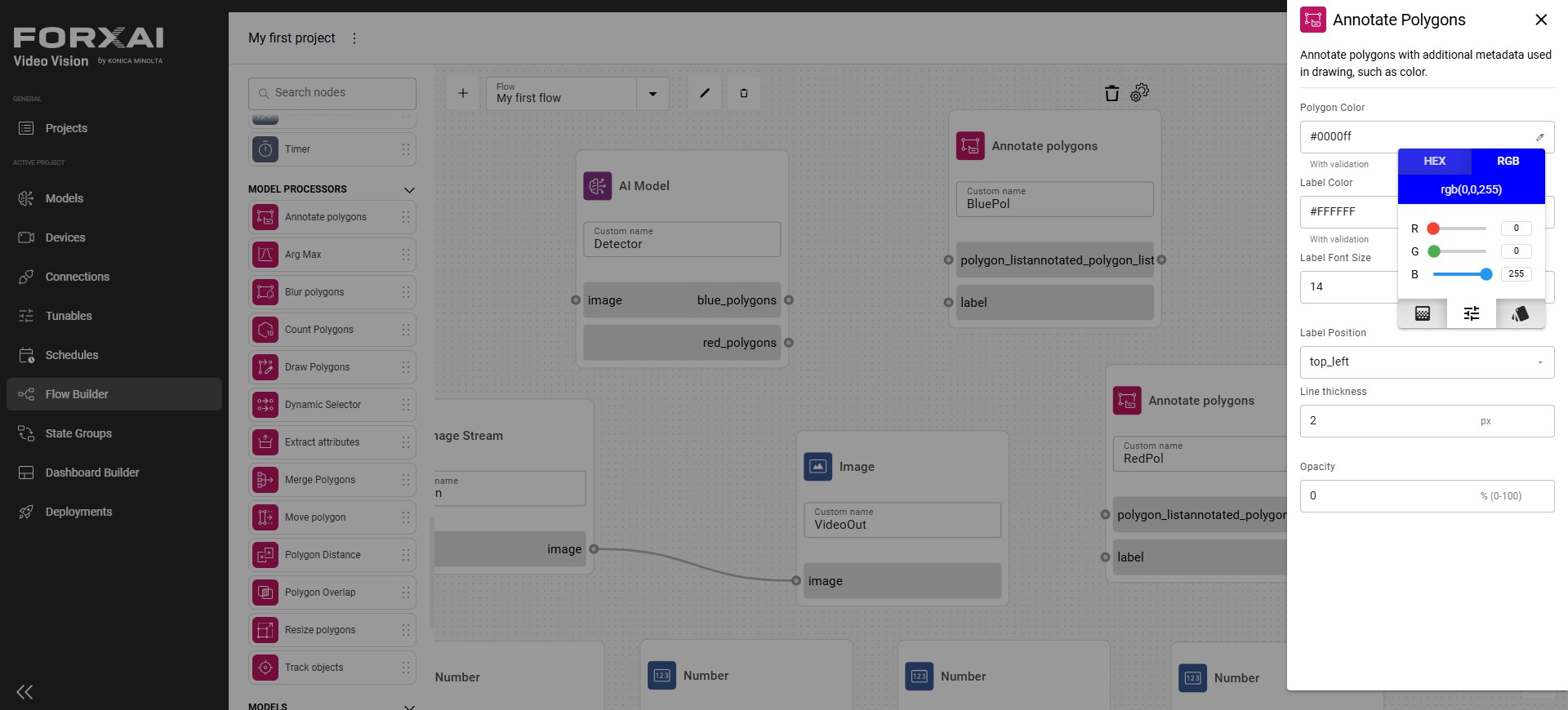The height and width of the screenshot is (710, 1568).
Task: Click the VideoOut image input port
Action: pyautogui.click(x=796, y=581)
